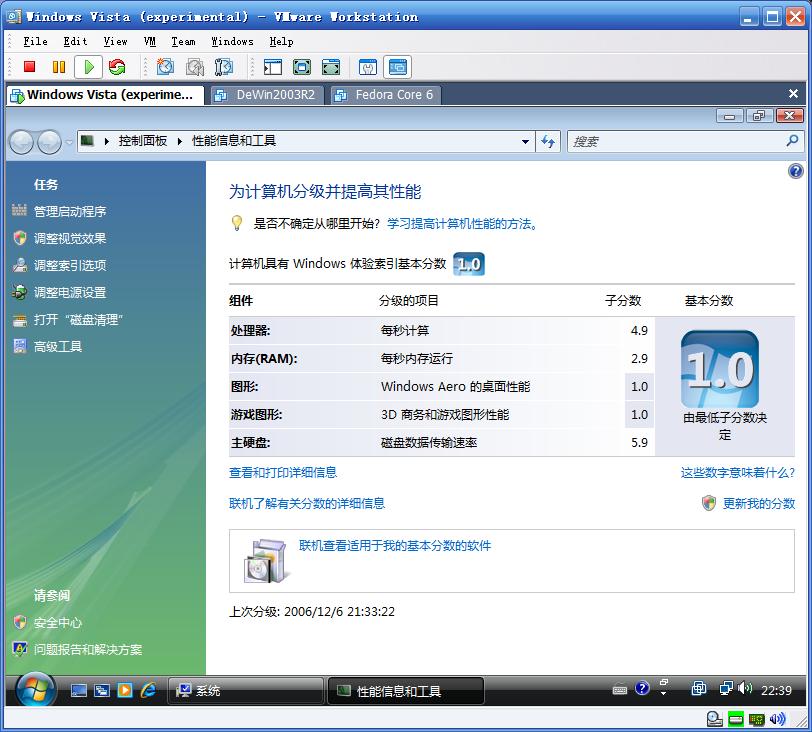Click the 性能信息和工具 taskbar button
Screen dimensions: 812x732
tap(407, 691)
